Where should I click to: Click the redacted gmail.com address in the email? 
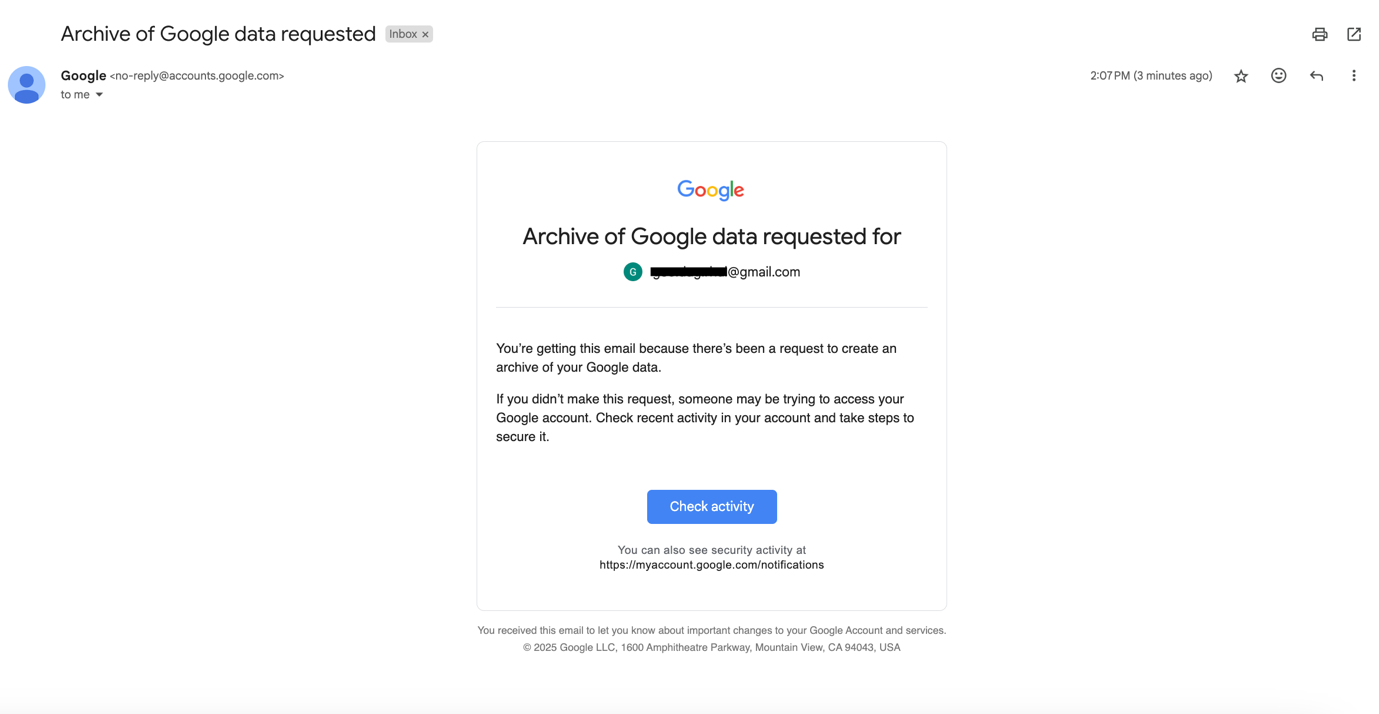725,272
